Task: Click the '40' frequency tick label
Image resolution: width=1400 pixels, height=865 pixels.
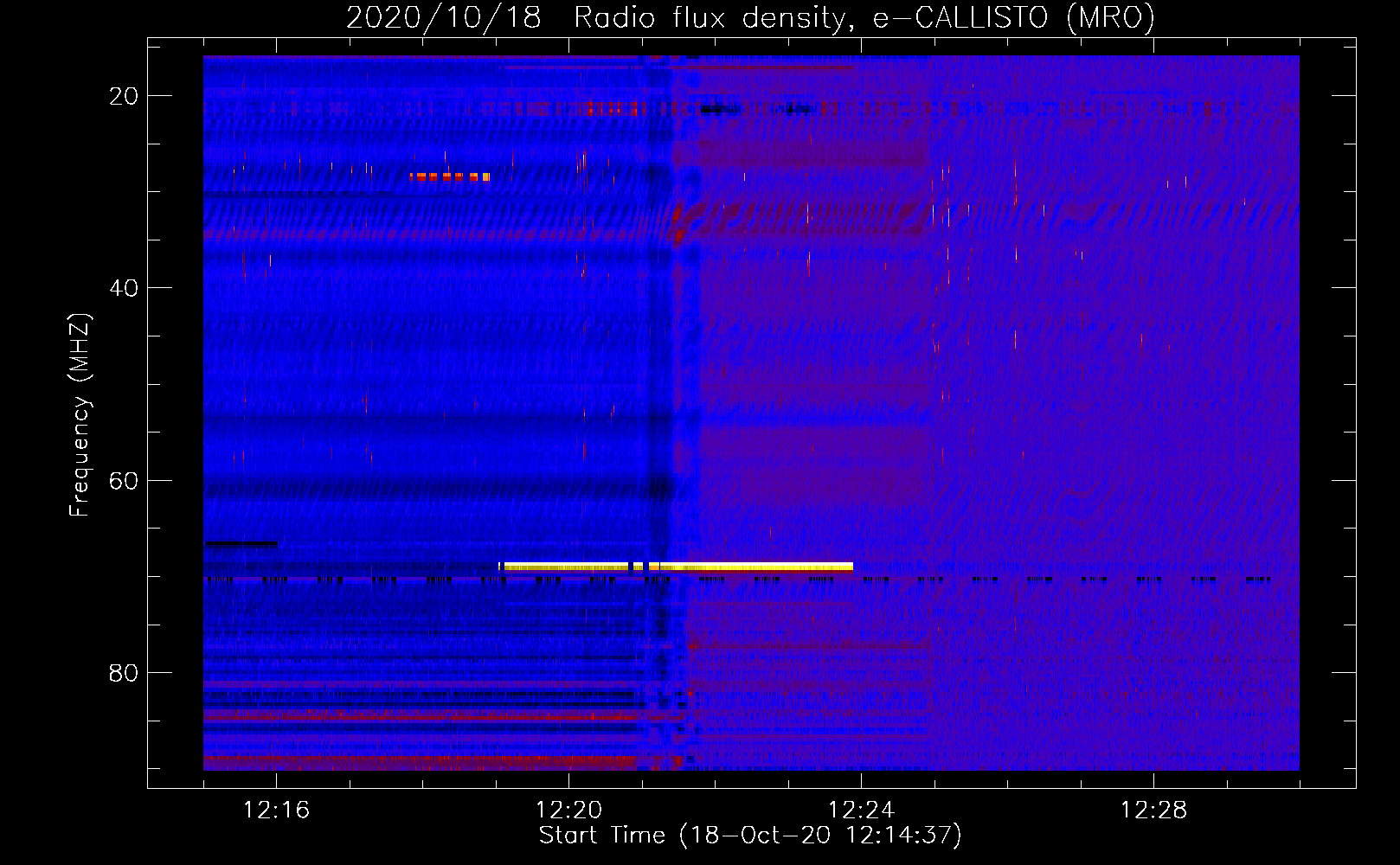Action: pyautogui.click(x=124, y=288)
